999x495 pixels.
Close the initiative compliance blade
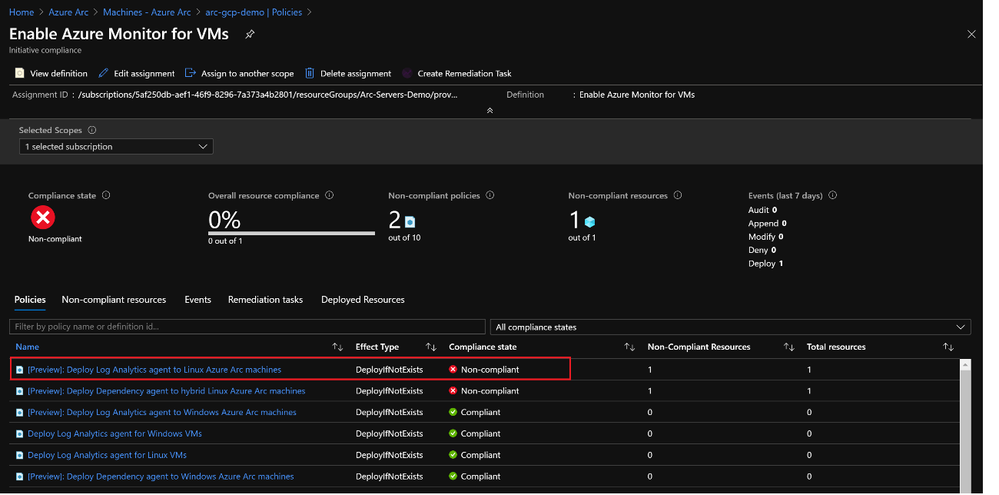pyautogui.click(x=971, y=34)
